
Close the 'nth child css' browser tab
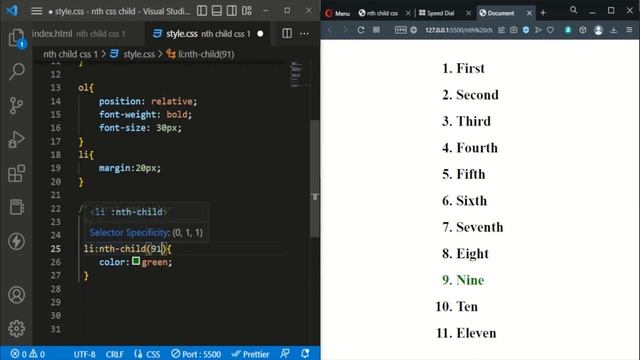pos(408,13)
